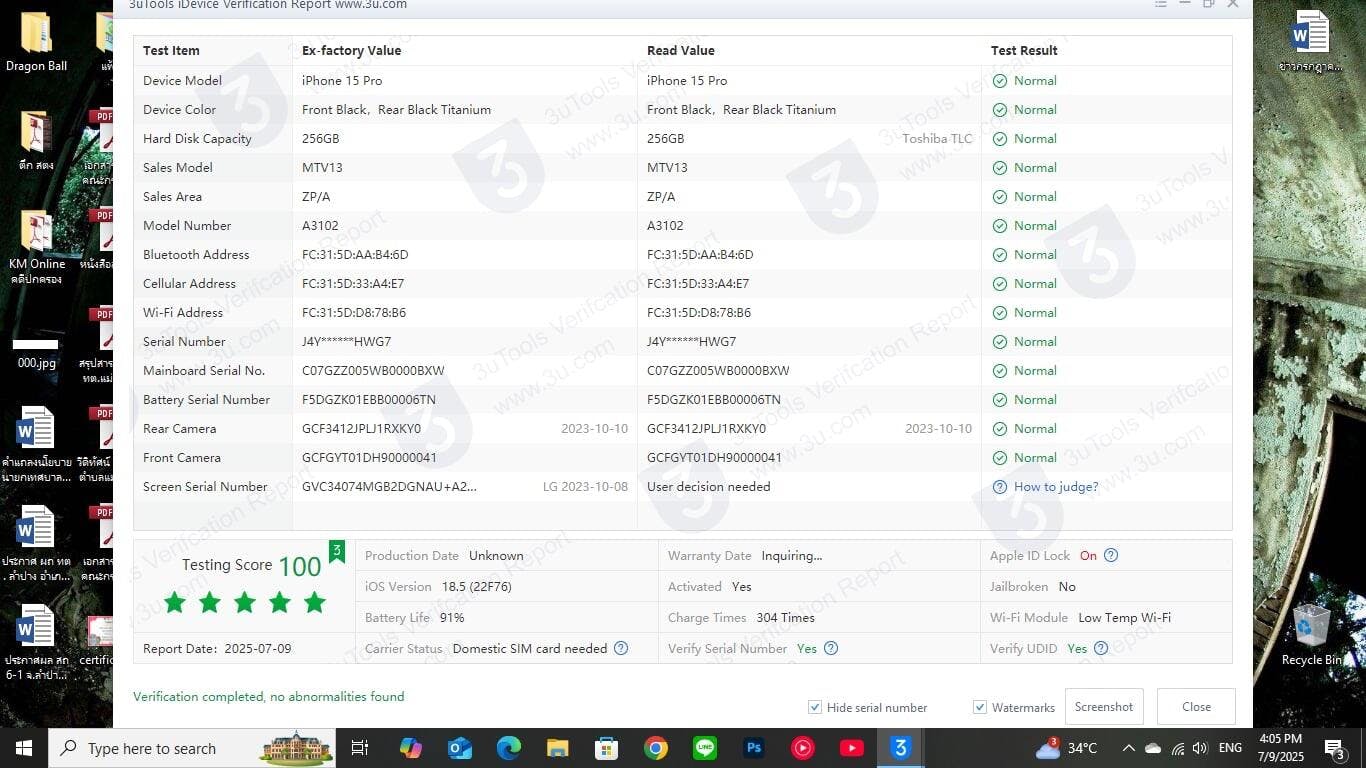Open the red YouTube taskbar icon
The width and height of the screenshot is (1366, 768).
[x=852, y=748]
